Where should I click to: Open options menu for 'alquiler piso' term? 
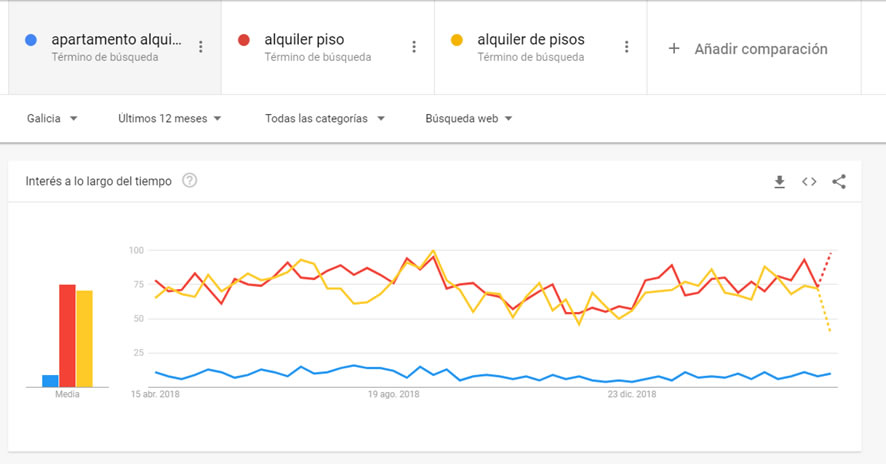point(414,47)
